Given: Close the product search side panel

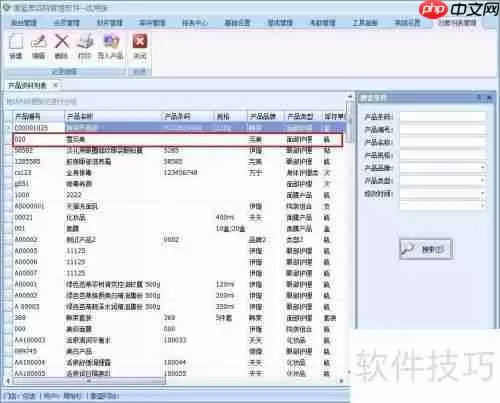Looking at the screenshot, I should (489, 98).
